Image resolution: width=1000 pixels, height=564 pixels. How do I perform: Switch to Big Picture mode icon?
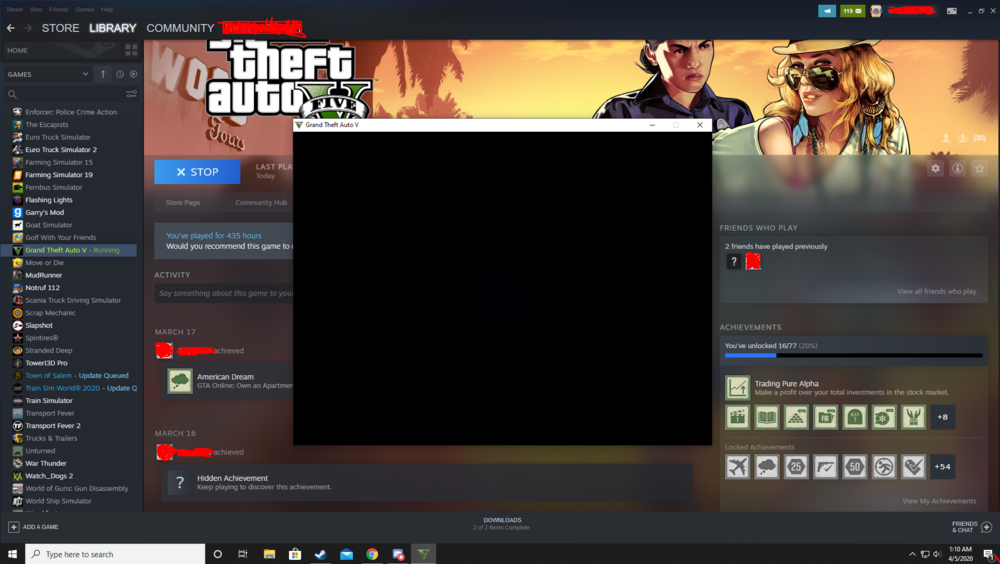952,11
